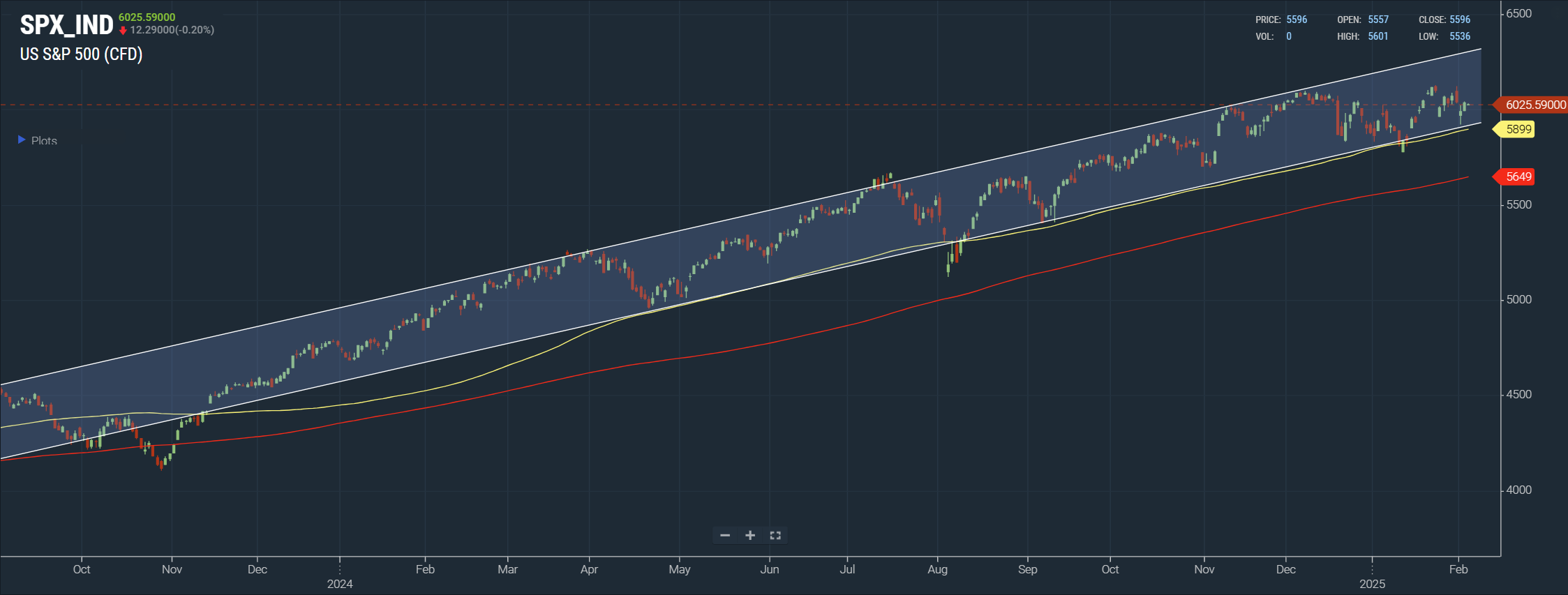Click the OPEN value 5557
The image size is (1568, 595).
(1378, 20)
